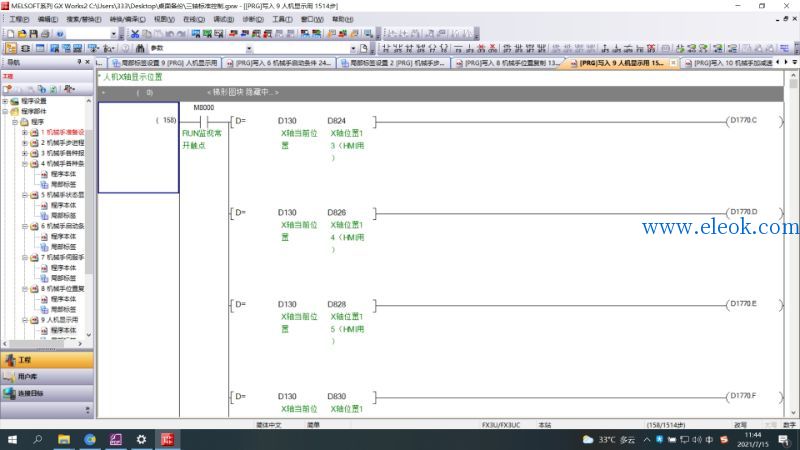
Task: Open the Settings gear on the taskbar
Action: coord(141,439)
